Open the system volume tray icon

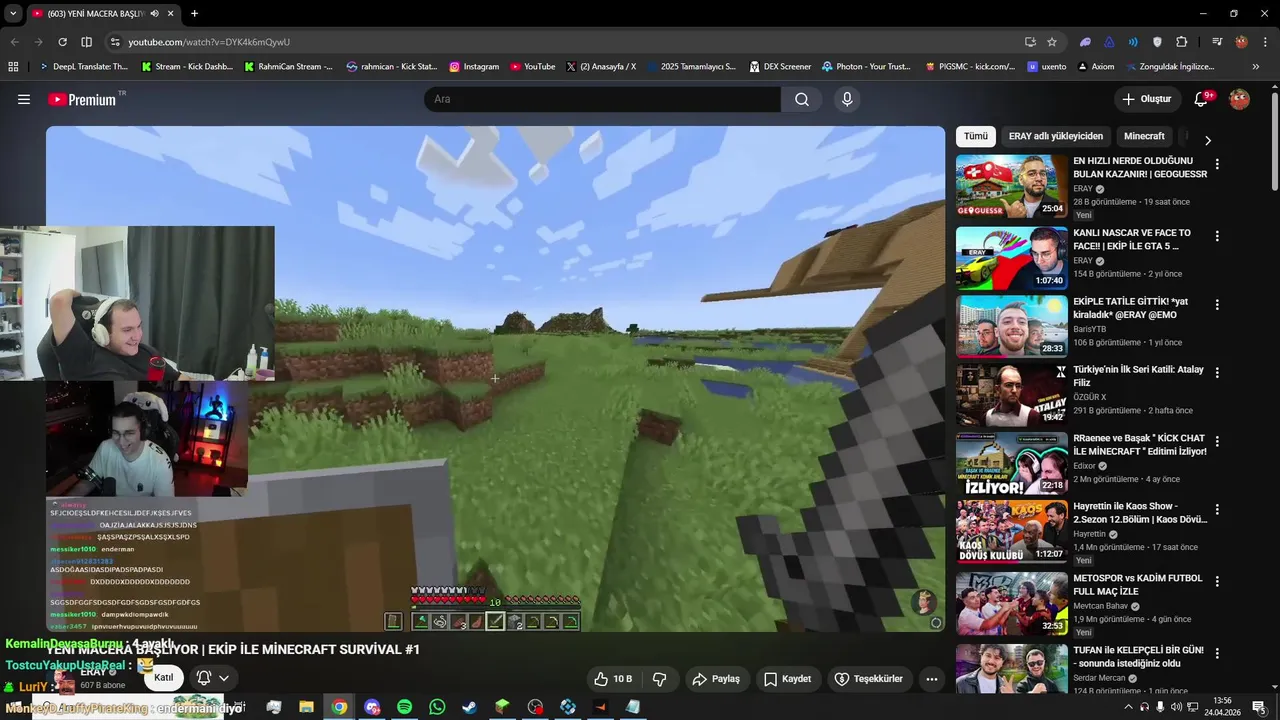1175,707
